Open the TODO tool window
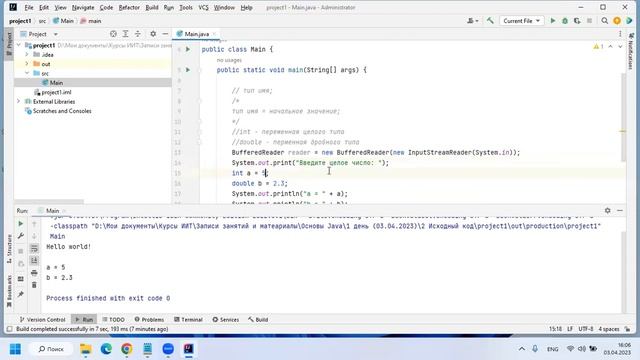 [x=113, y=319]
